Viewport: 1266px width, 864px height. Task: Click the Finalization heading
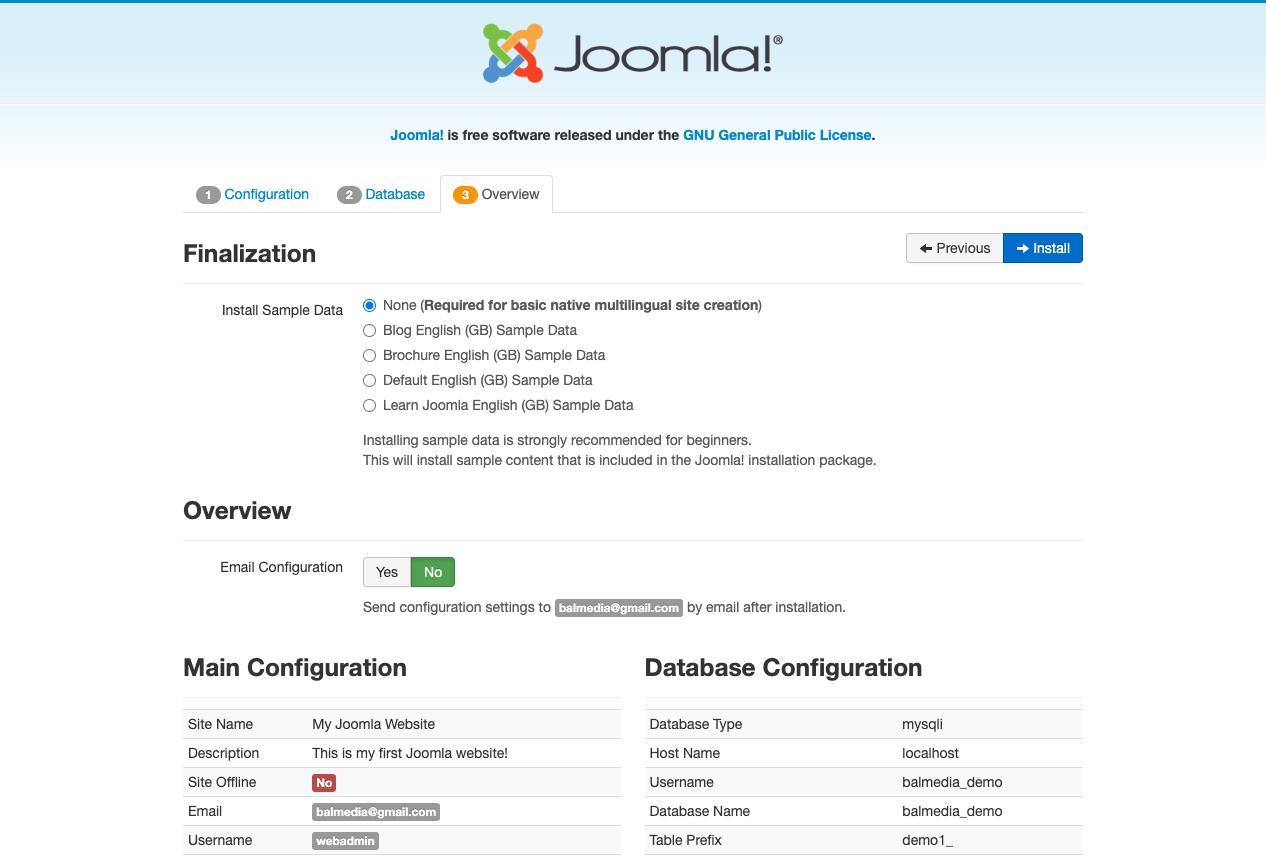click(250, 253)
